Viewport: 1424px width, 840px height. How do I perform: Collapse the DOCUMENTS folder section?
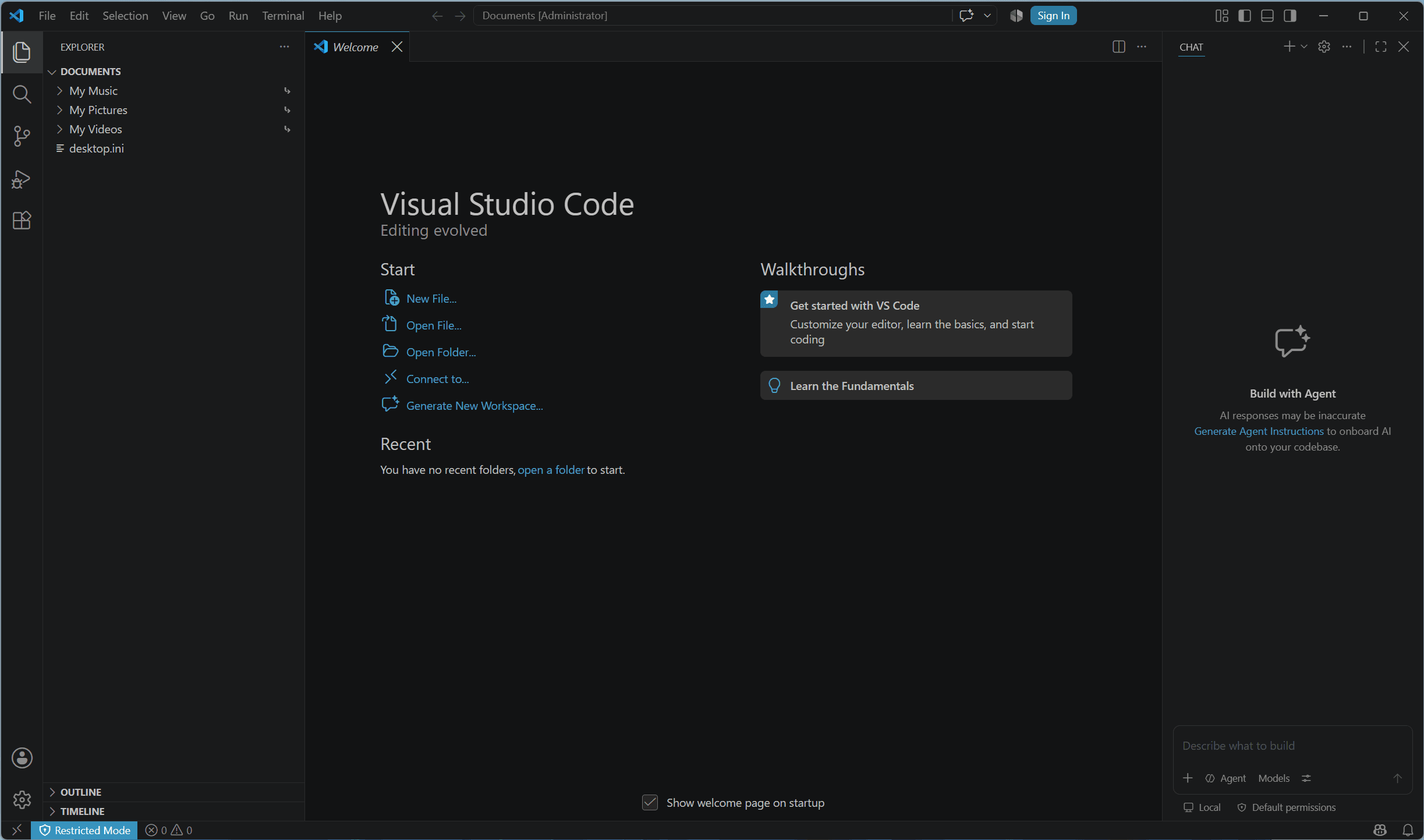(173, 72)
